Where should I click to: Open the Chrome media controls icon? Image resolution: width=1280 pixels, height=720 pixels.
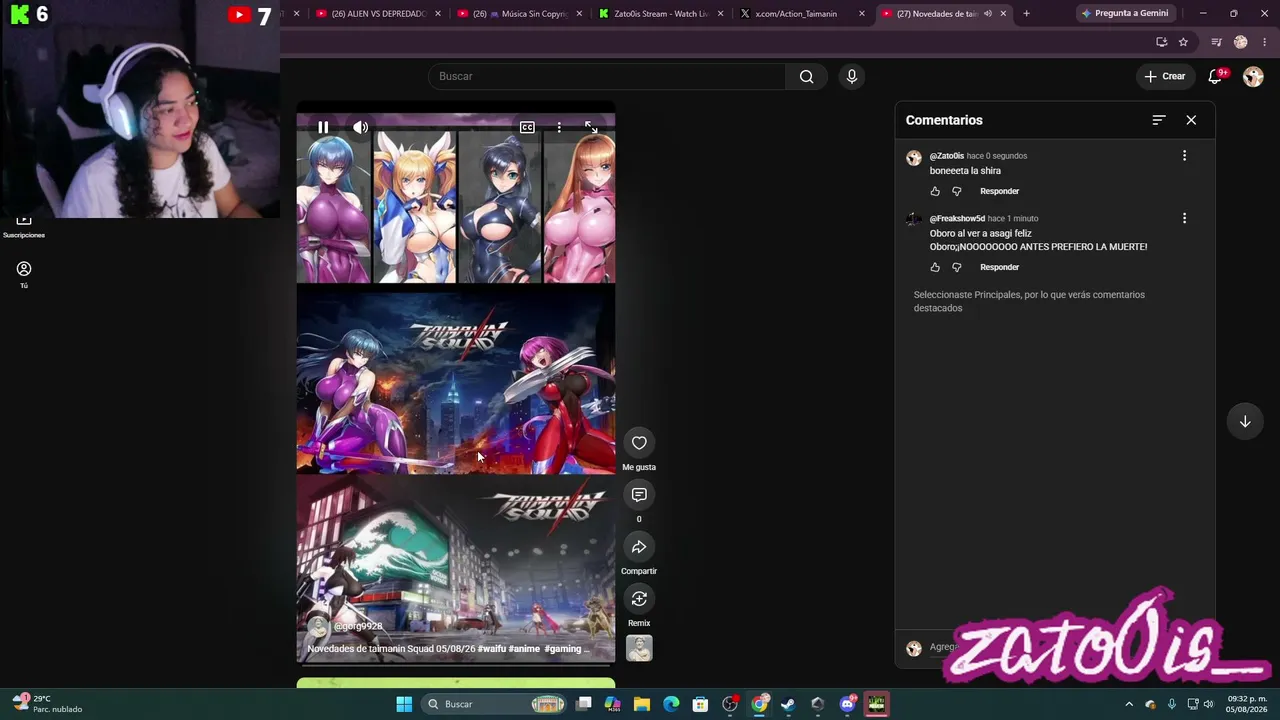(1216, 42)
